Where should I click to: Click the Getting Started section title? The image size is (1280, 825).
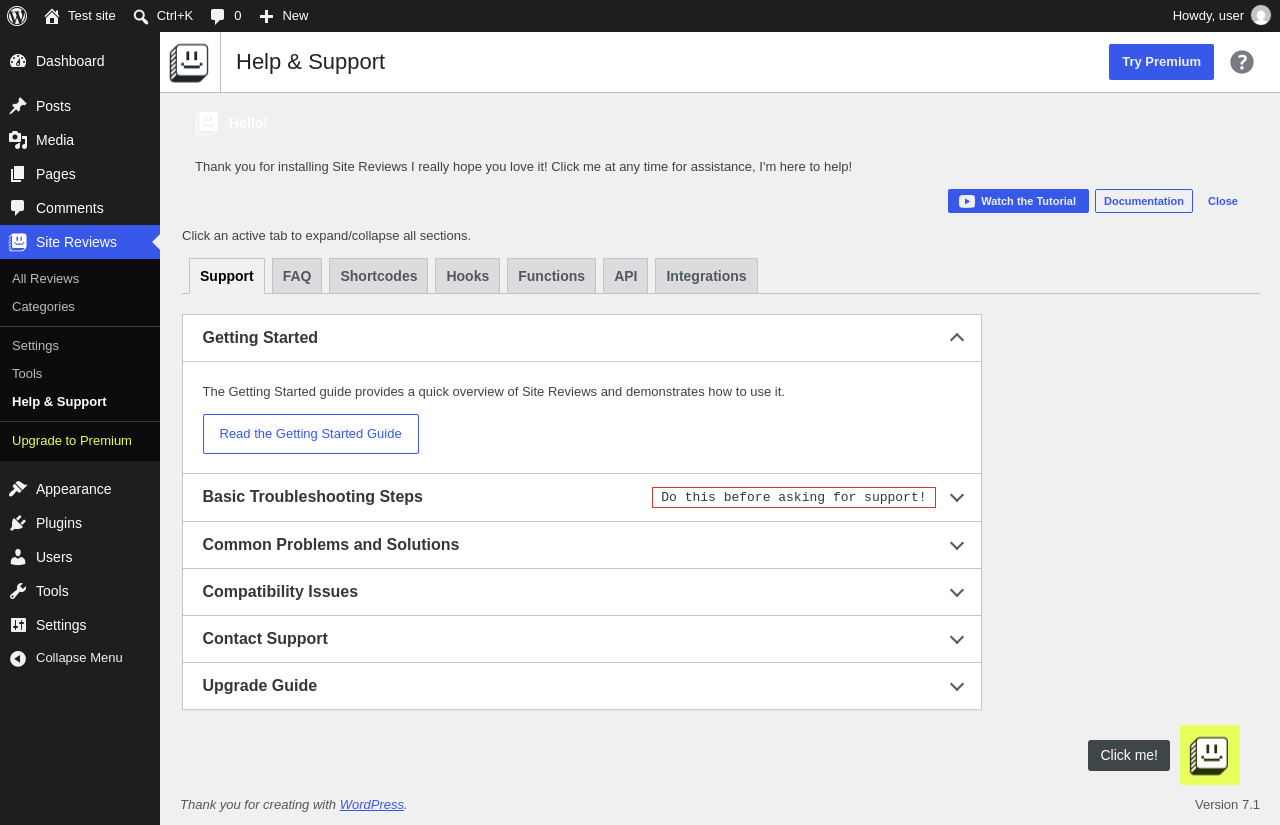pos(260,338)
